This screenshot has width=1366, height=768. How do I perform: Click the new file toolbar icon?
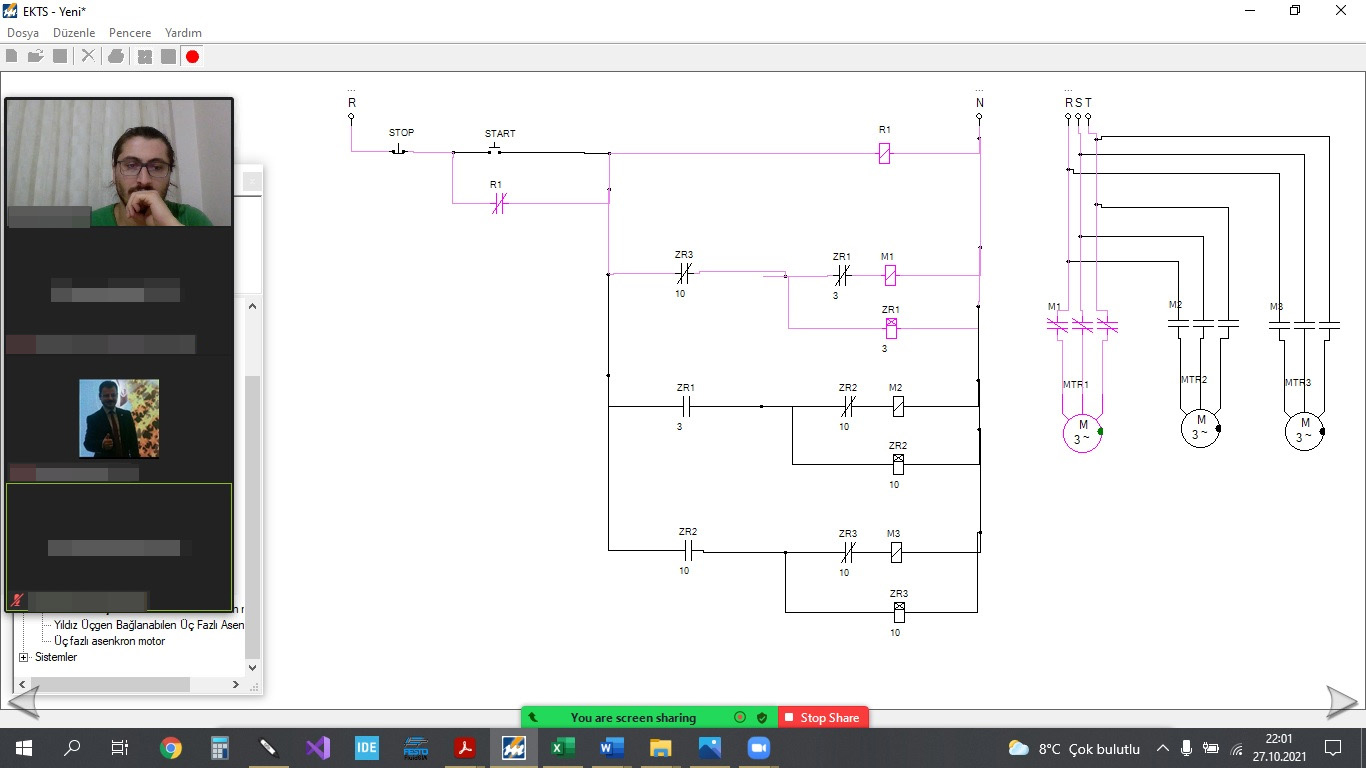[x=12, y=57]
